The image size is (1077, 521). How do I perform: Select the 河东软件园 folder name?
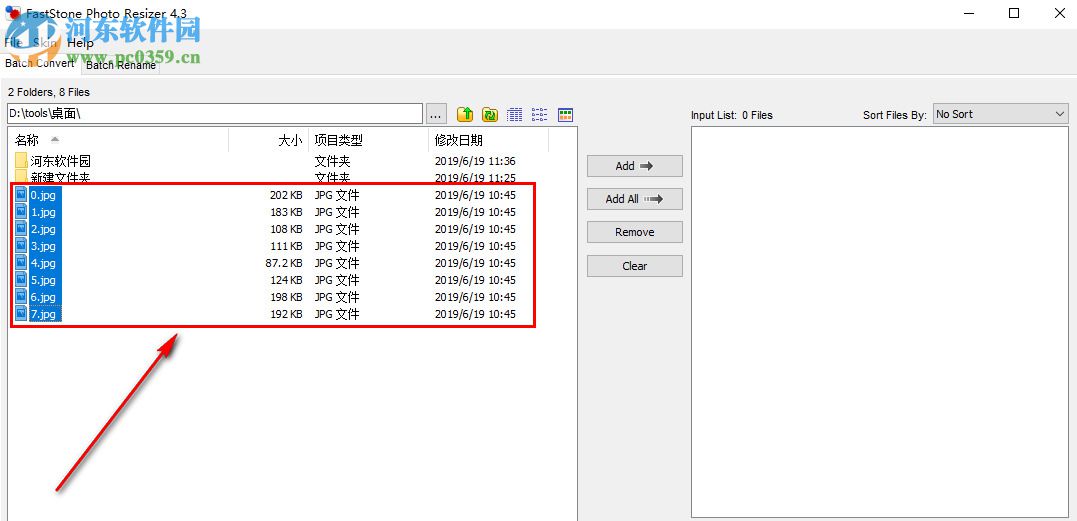click(60, 161)
